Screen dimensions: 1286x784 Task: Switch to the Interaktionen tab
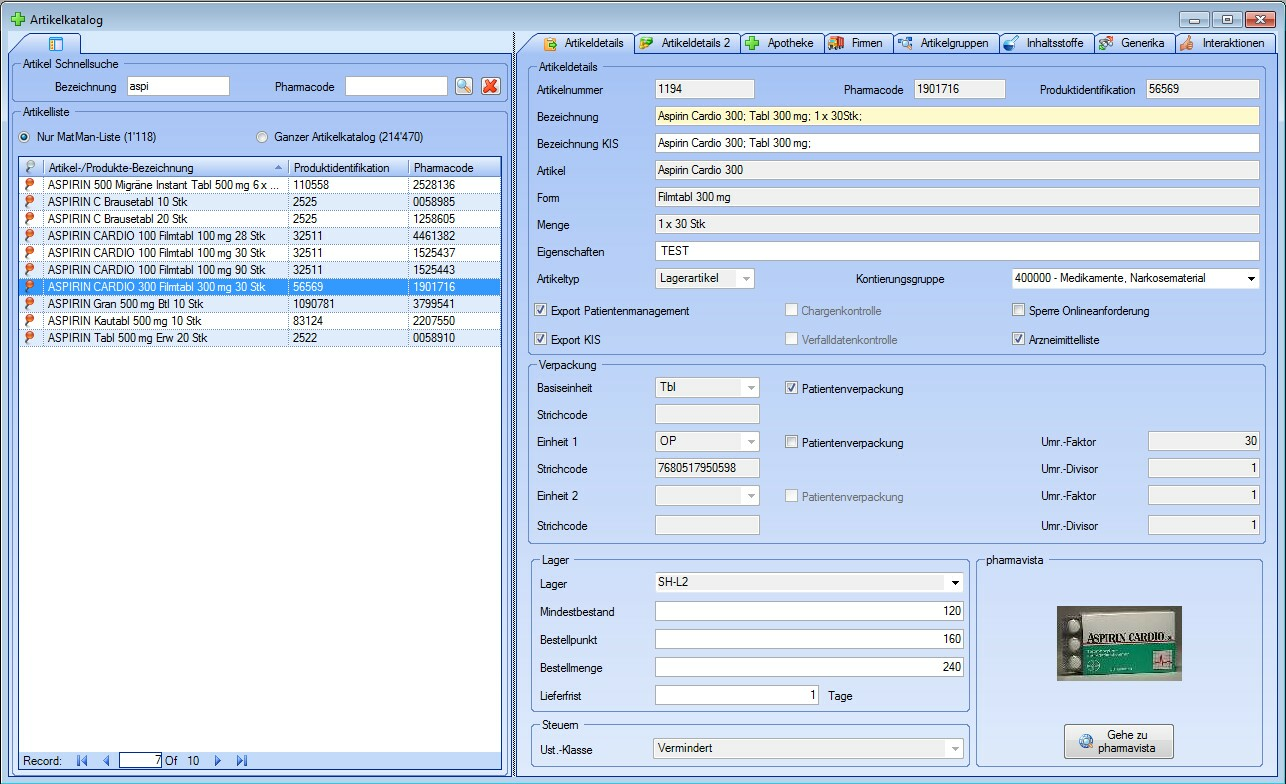(1224, 43)
